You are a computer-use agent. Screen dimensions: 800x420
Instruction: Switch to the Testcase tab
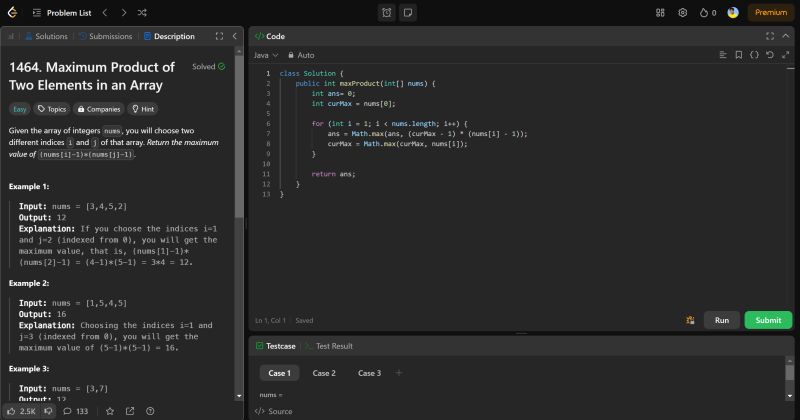tap(276, 346)
